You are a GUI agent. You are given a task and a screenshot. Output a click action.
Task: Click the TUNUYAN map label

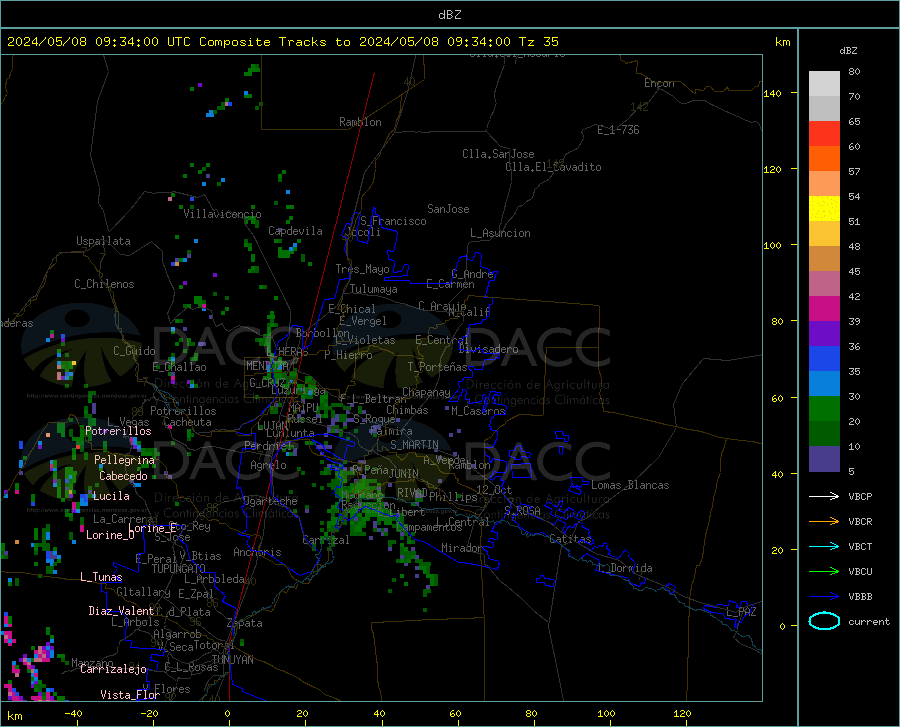click(x=232, y=660)
